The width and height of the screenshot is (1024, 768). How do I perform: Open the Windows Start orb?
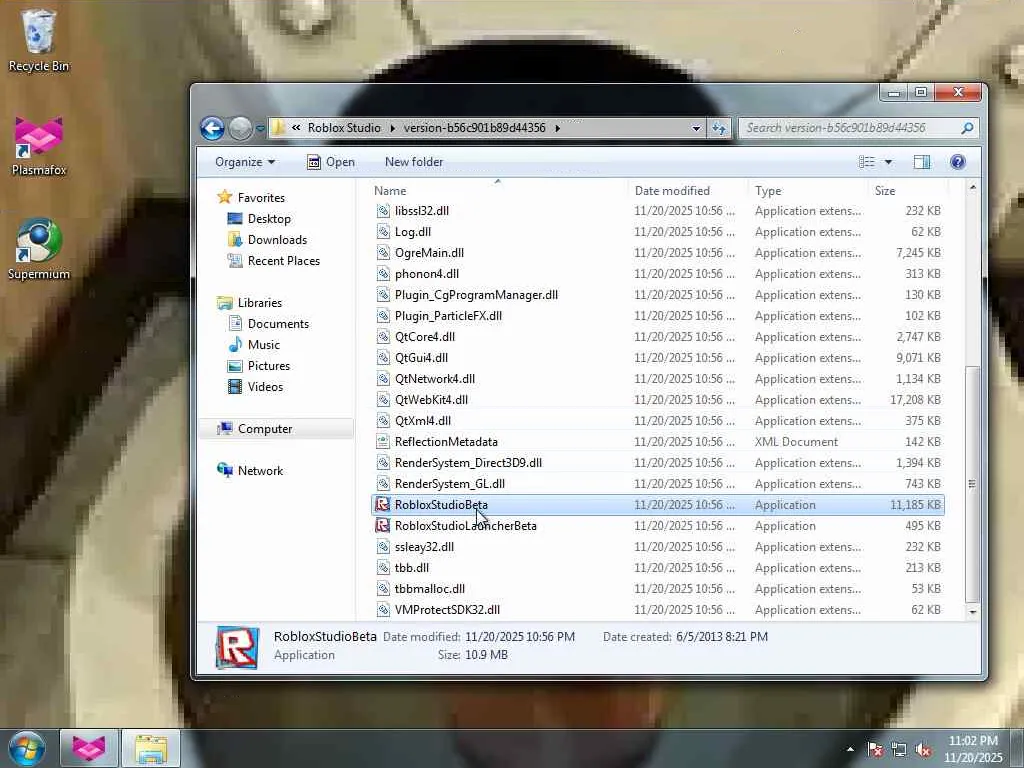click(x=26, y=749)
